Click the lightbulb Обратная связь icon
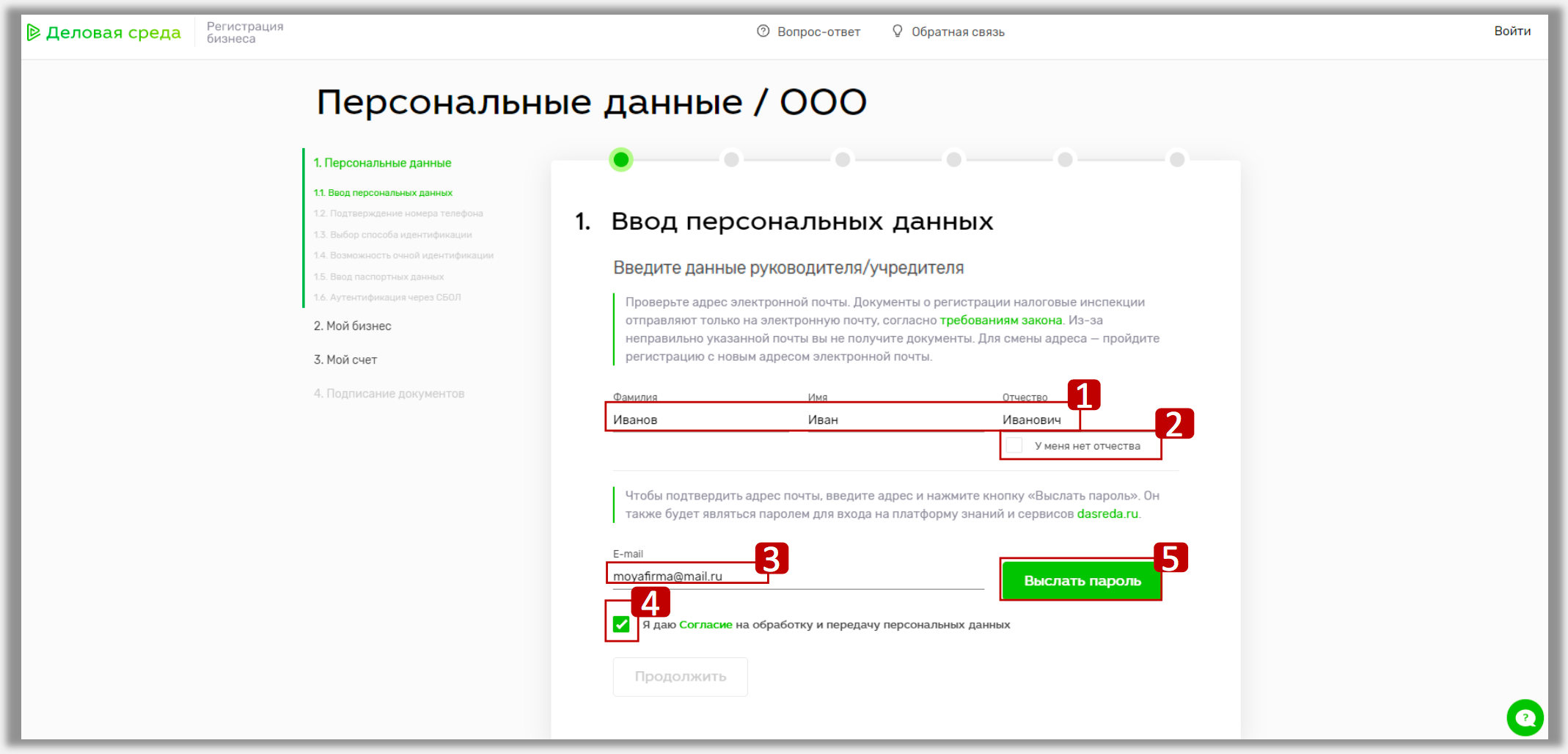The height and width of the screenshot is (754, 1568). 897,32
